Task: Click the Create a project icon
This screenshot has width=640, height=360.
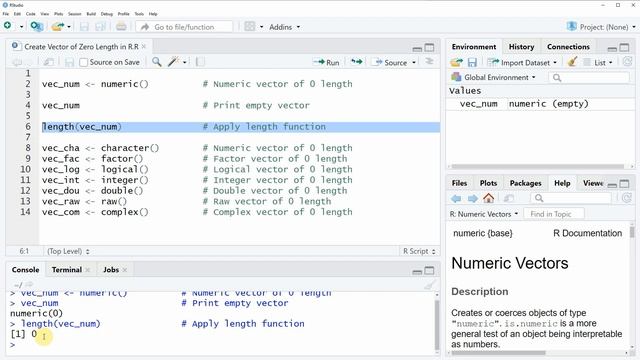Action: pyautogui.click(x=37, y=27)
